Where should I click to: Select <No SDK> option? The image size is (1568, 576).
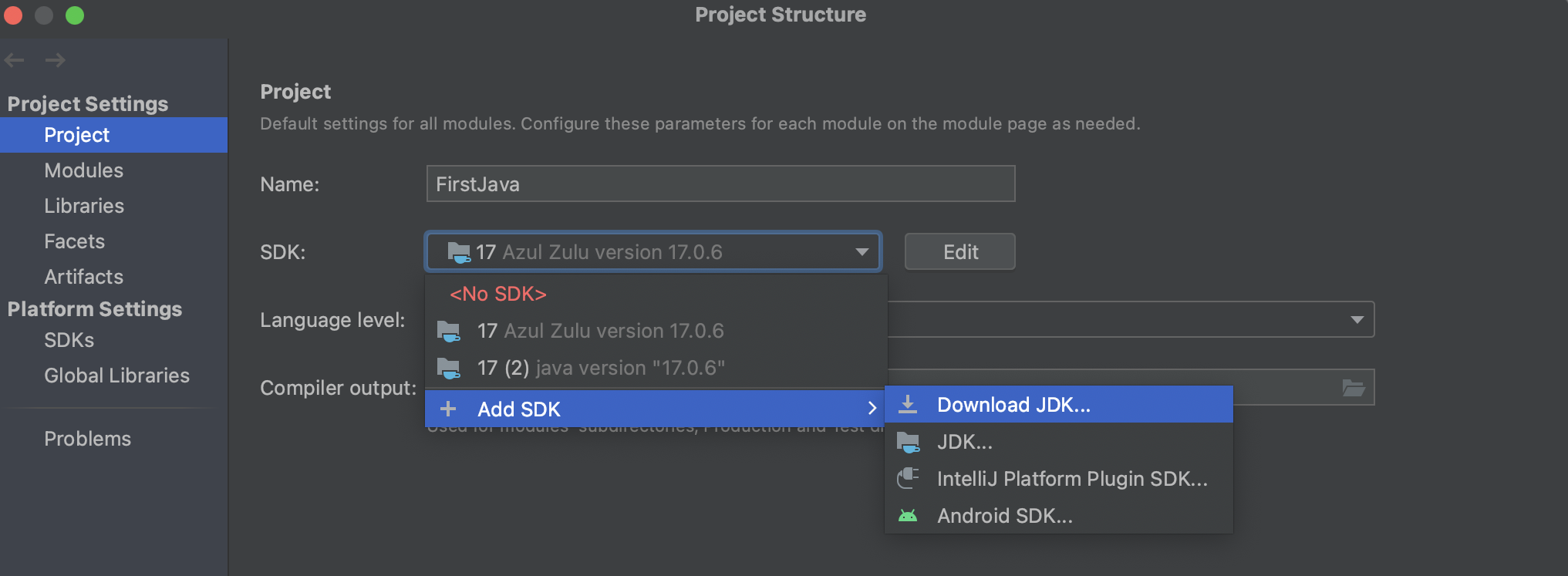656,294
